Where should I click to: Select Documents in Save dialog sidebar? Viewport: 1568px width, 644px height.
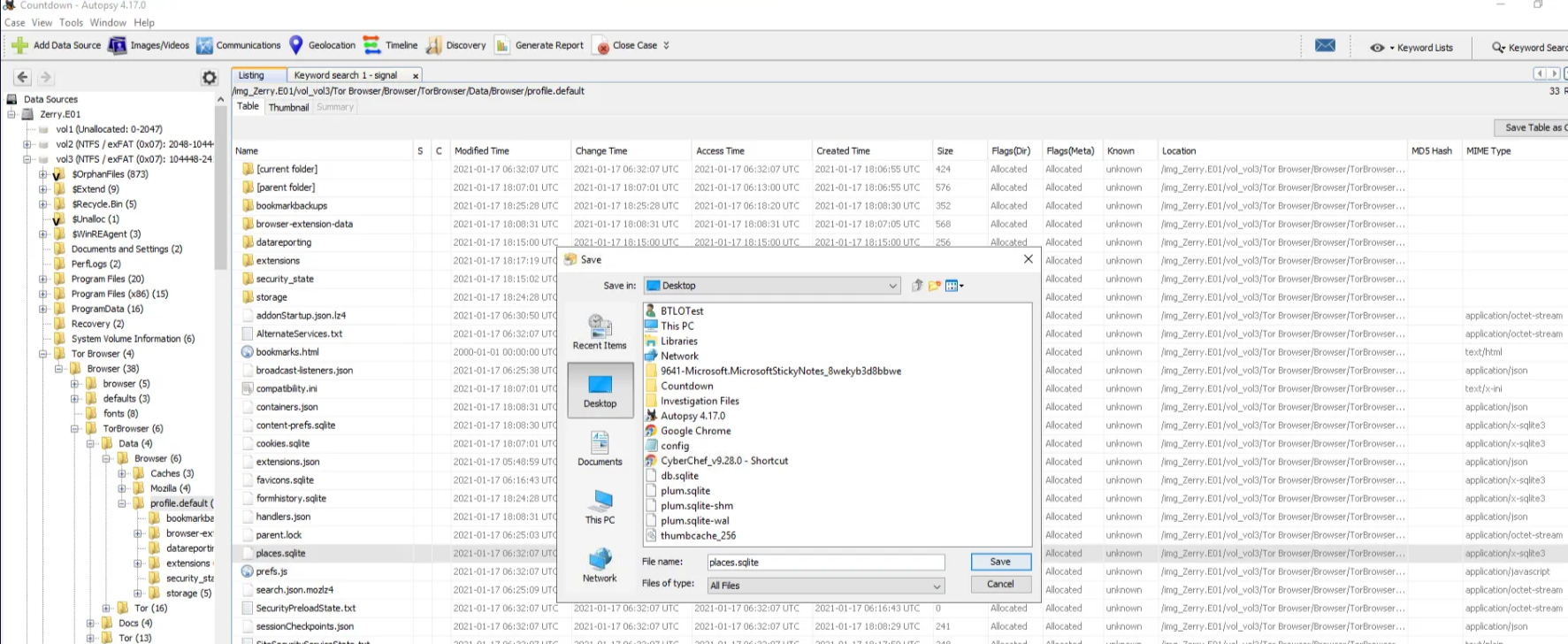(x=600, y=448)
